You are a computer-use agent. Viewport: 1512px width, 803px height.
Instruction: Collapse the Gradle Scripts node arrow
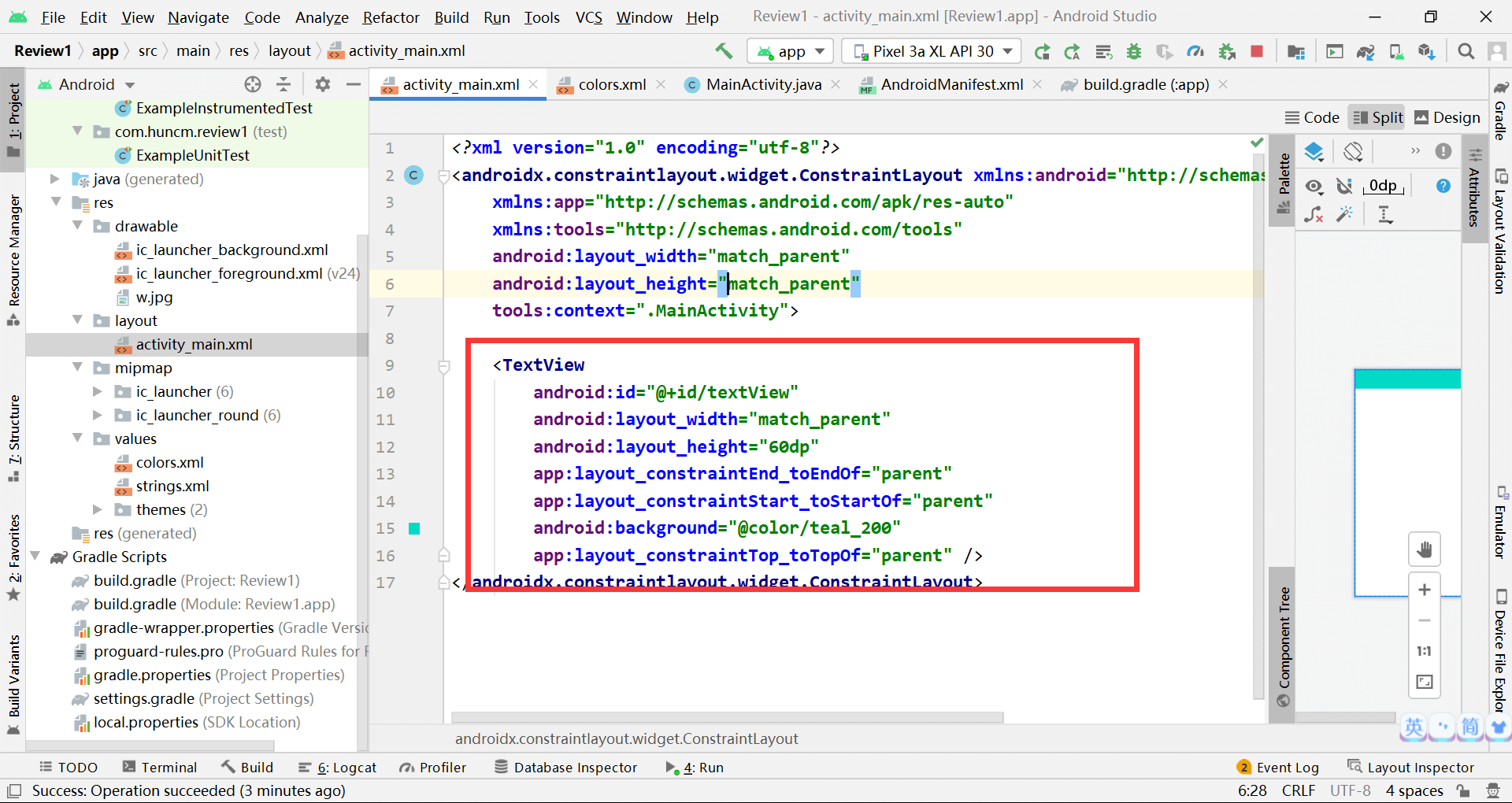[35, 557]
